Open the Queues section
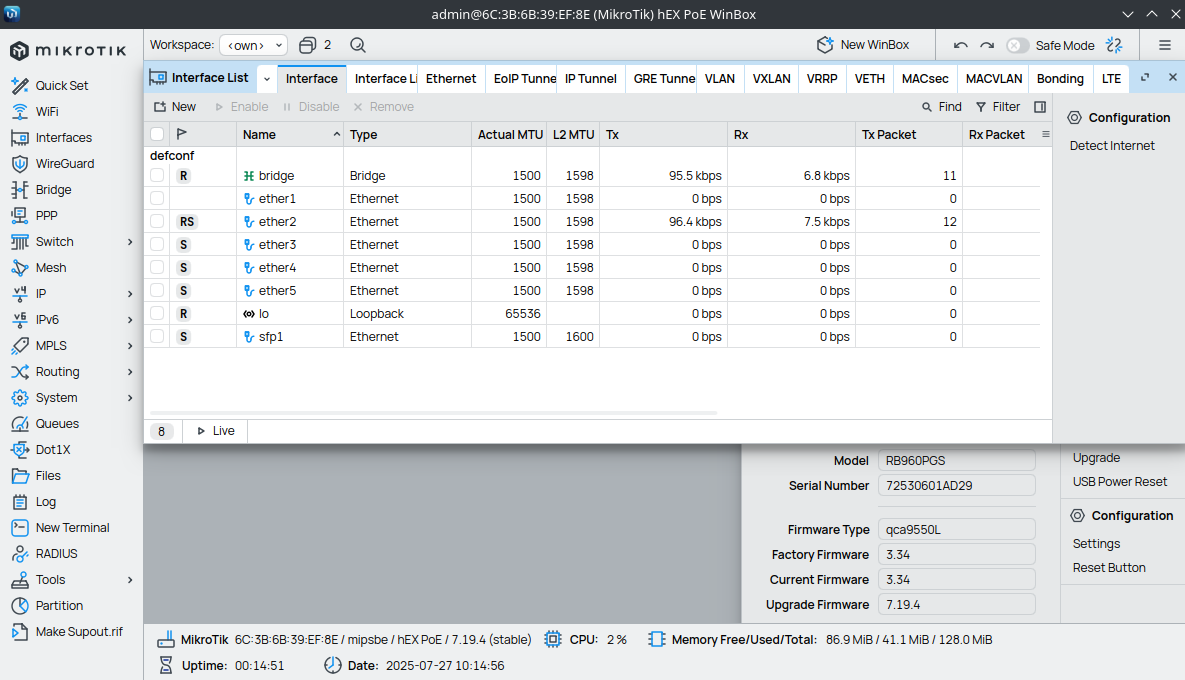The width and height of the screenshot is (1185, 680). click(x=57, y=424)
